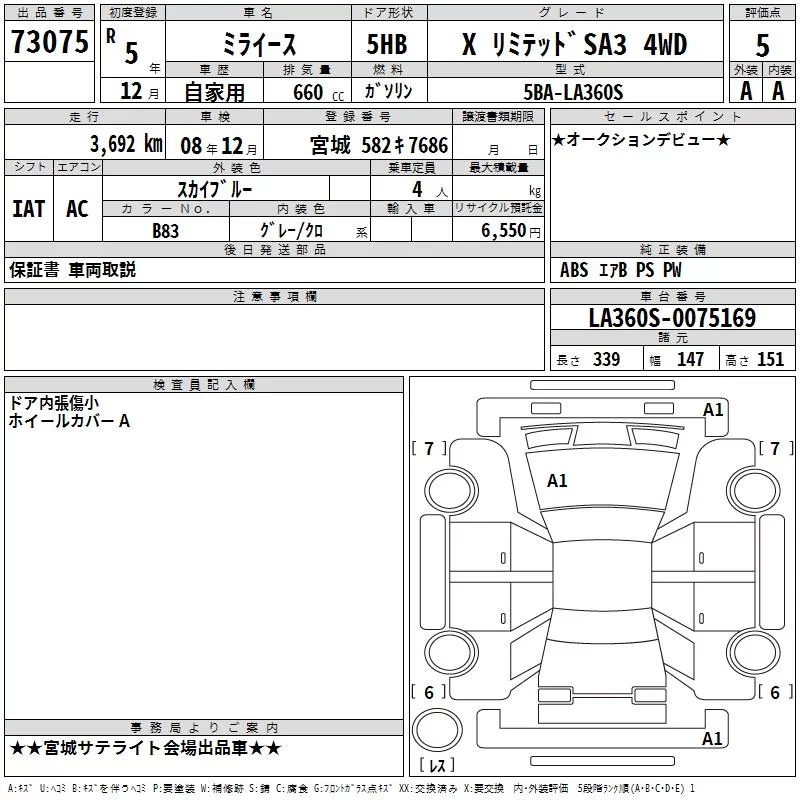800x800 pixels.
Task: Click the A1 mark at top-right bumper
Action: click(712, 409)
